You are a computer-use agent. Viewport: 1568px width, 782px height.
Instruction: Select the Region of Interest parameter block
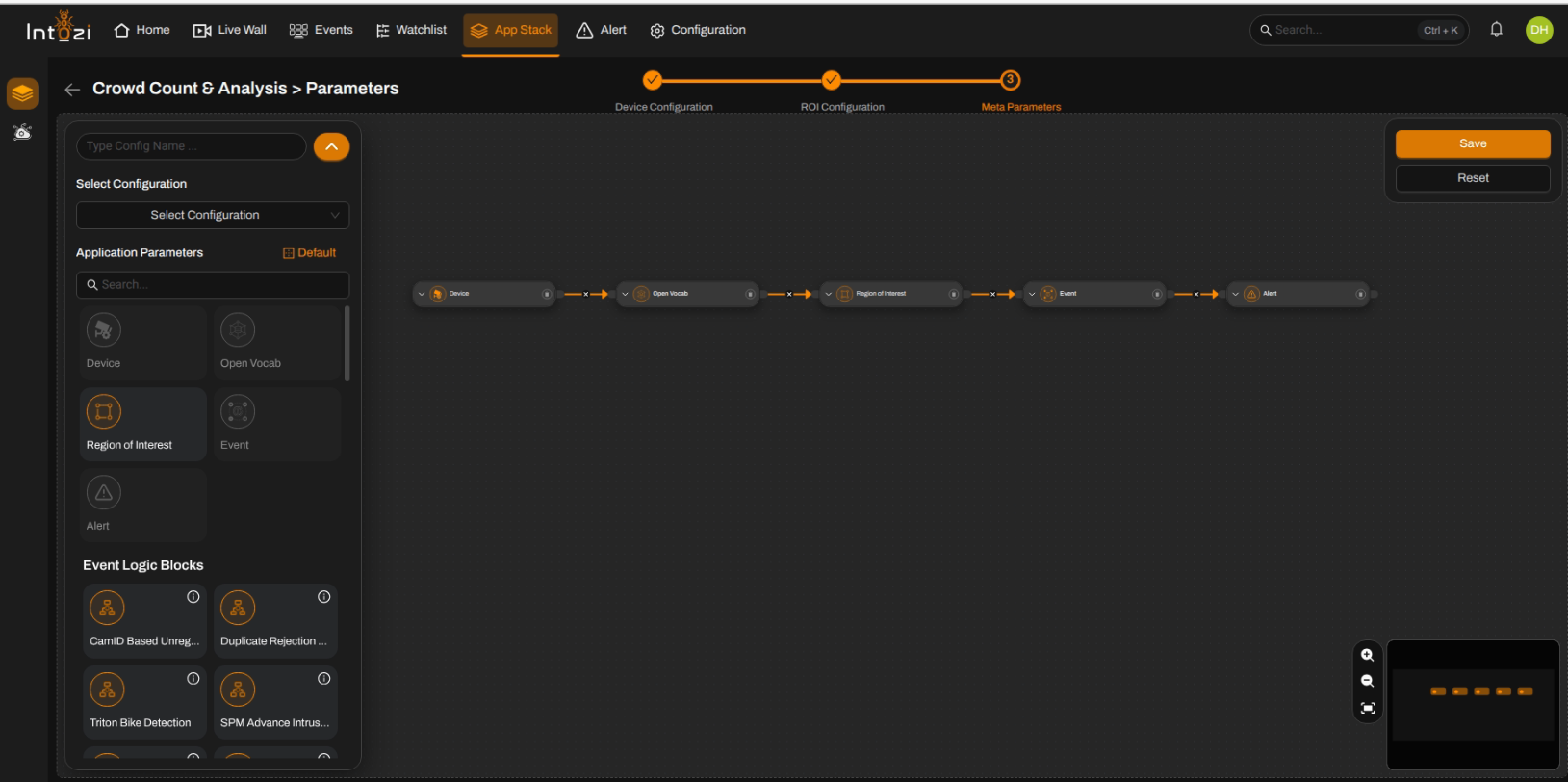[x=144, y=424]
